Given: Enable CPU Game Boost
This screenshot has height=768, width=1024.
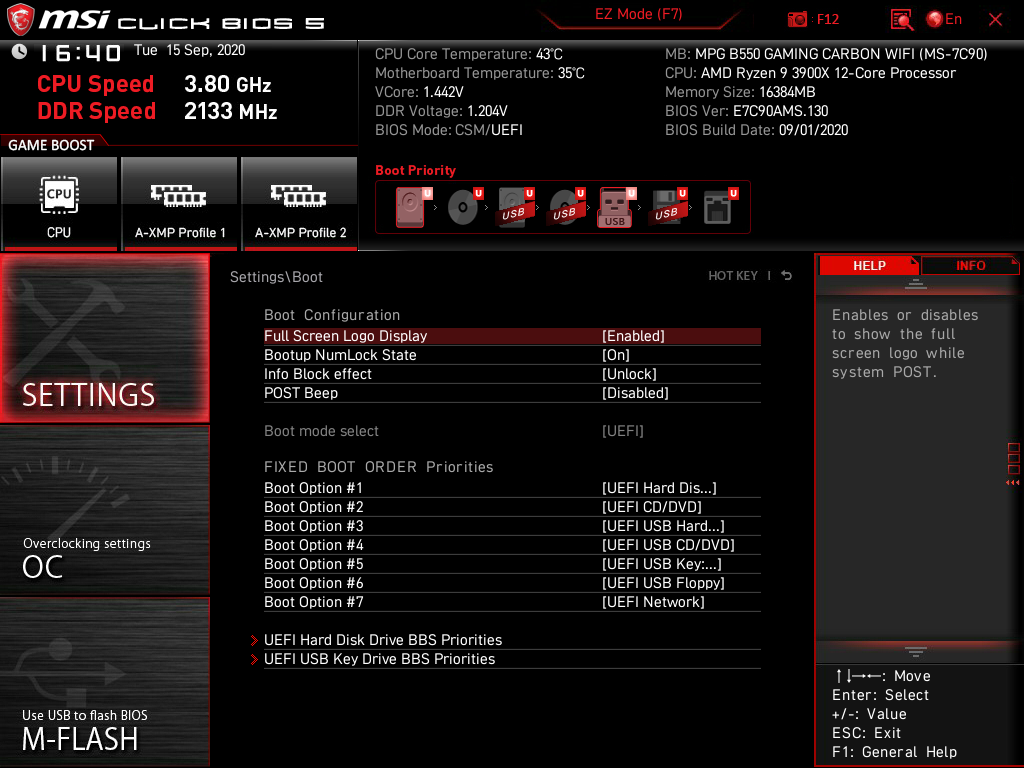Looking at the screenshot, I should 59,203.
